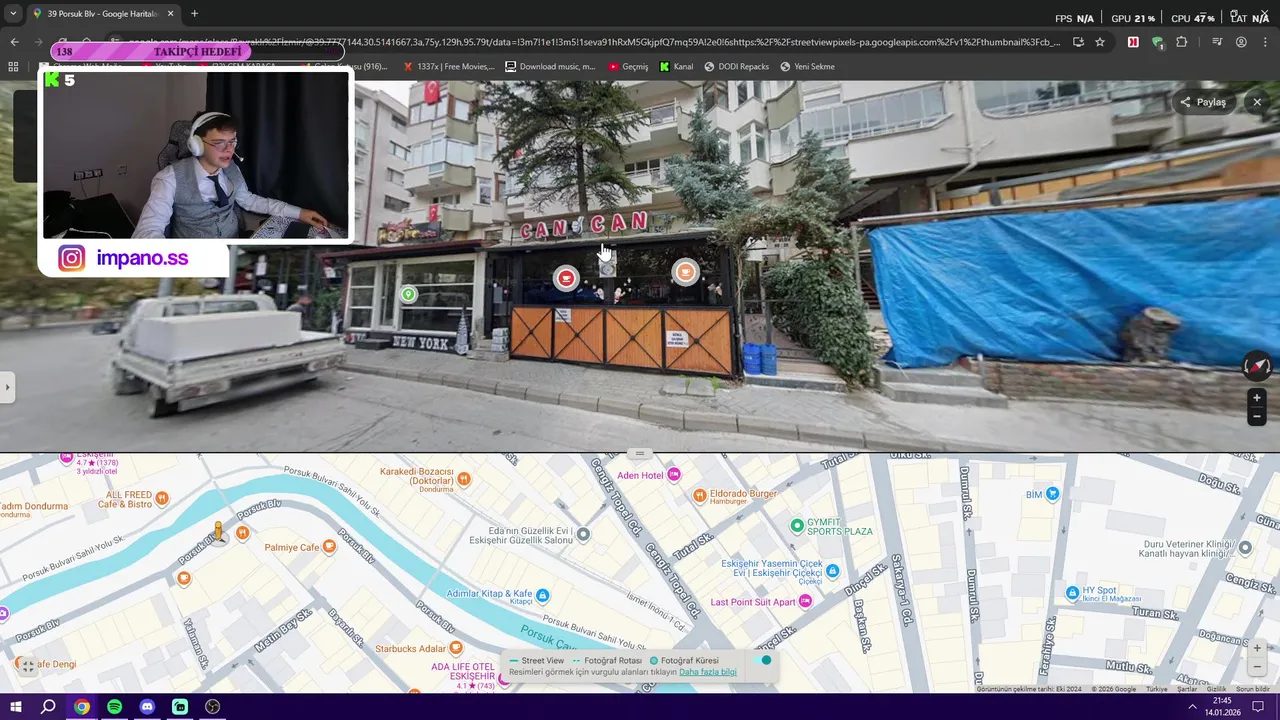Show hidden system tray icons

[x=1192, y=707]
